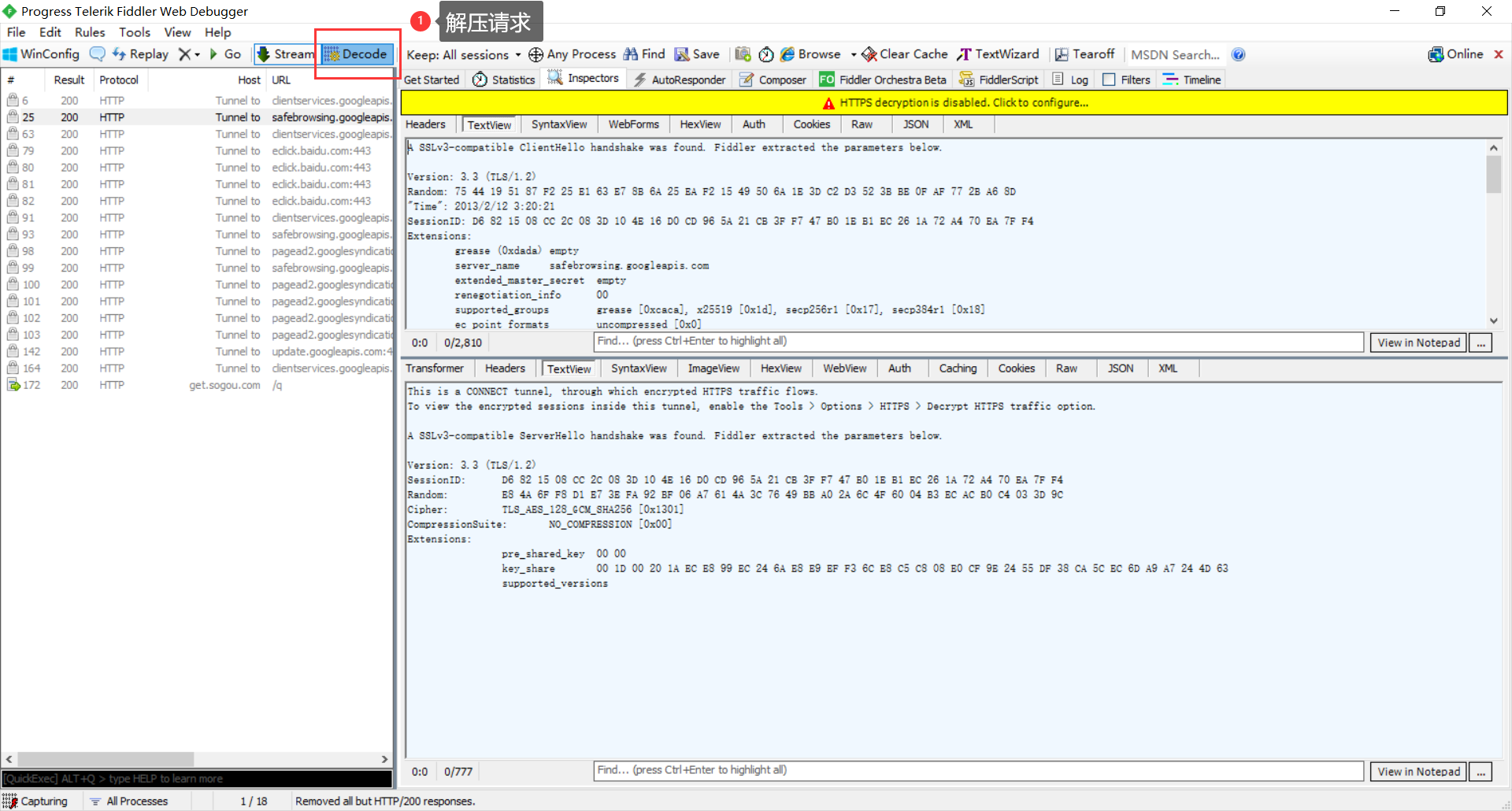Open Find sessions dialog

(x=645, y=54)
